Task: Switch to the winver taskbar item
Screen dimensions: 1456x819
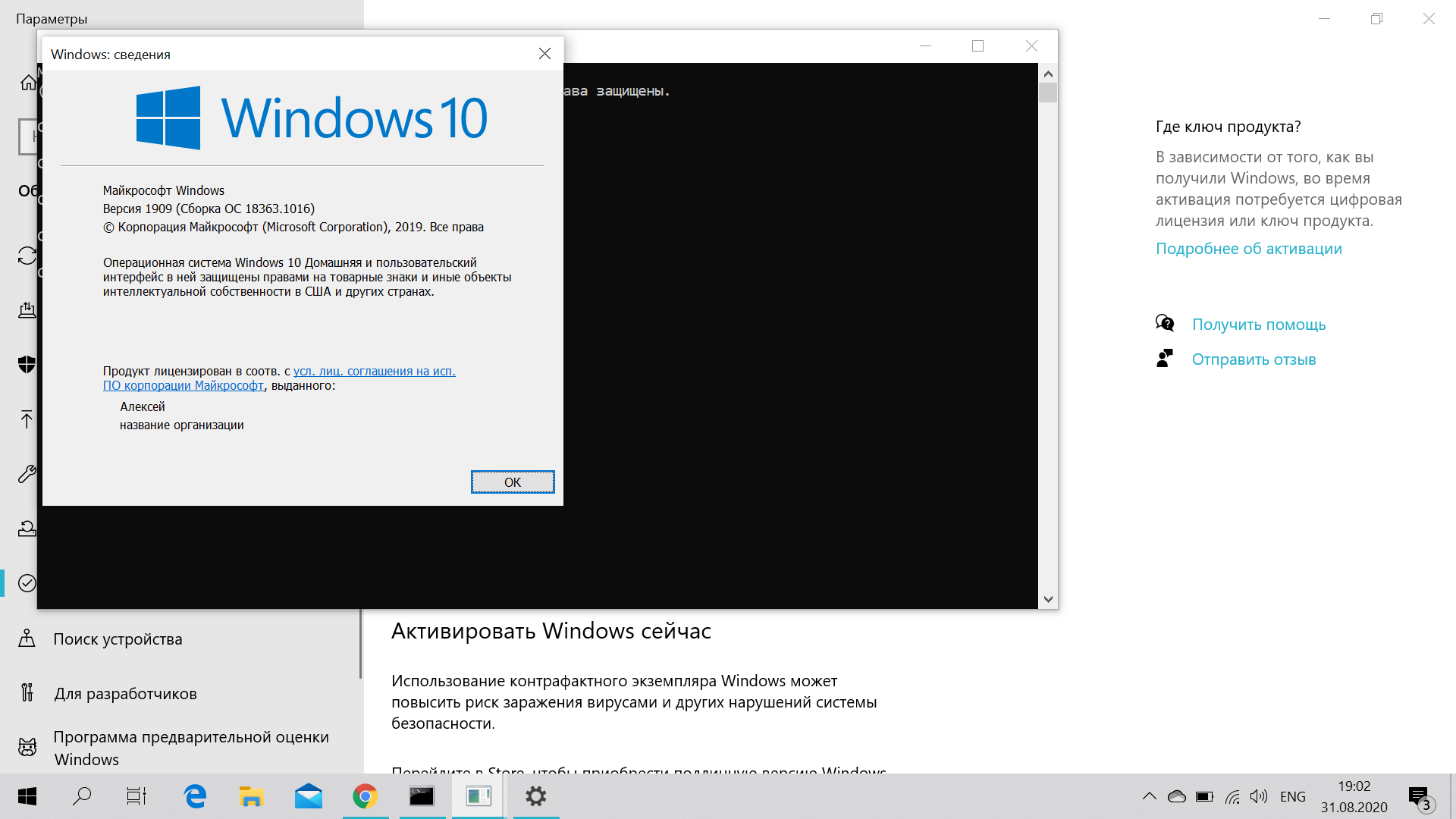Action: (x=479, y=796)
